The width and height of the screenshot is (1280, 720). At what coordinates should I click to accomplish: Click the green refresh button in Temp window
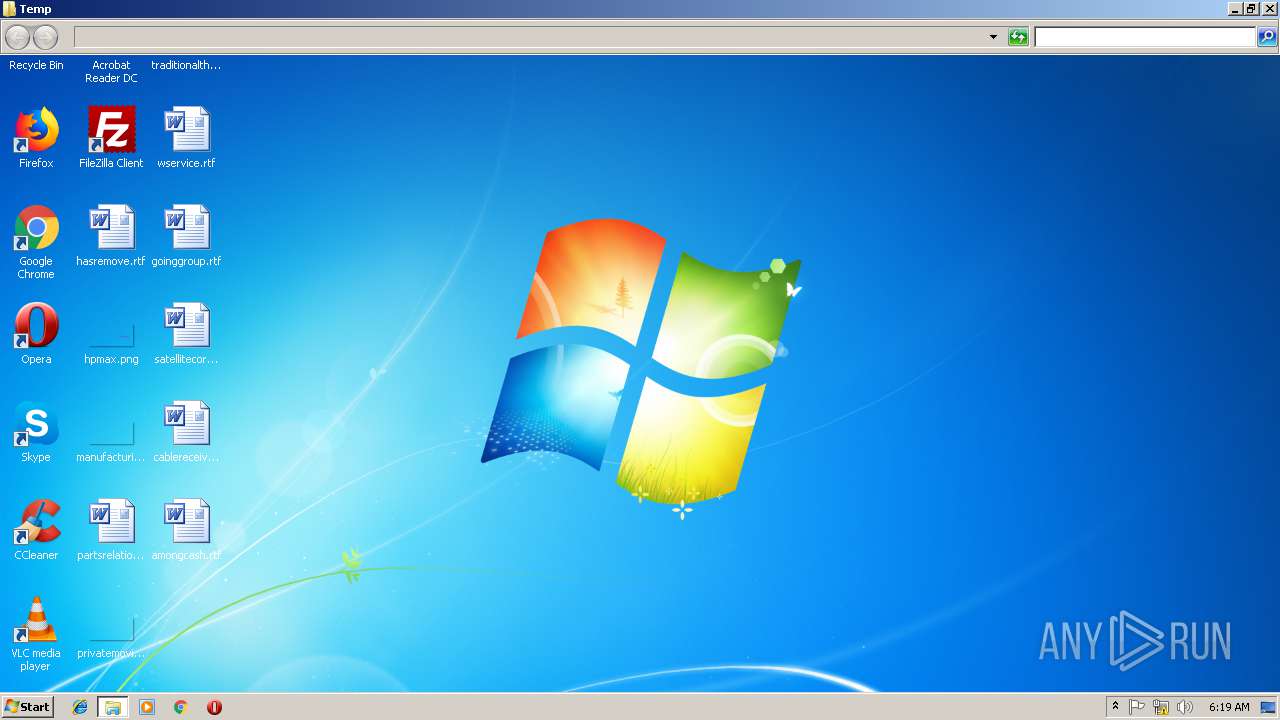click(1018, 37)
